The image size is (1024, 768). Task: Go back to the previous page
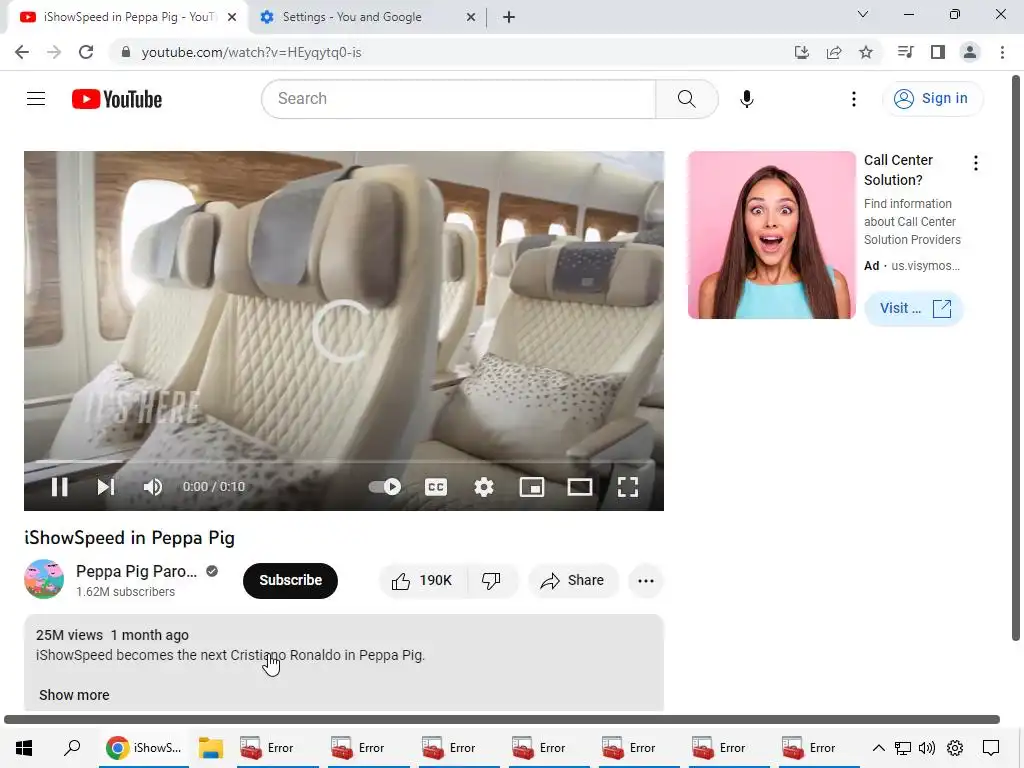click(x=22, y=52)
